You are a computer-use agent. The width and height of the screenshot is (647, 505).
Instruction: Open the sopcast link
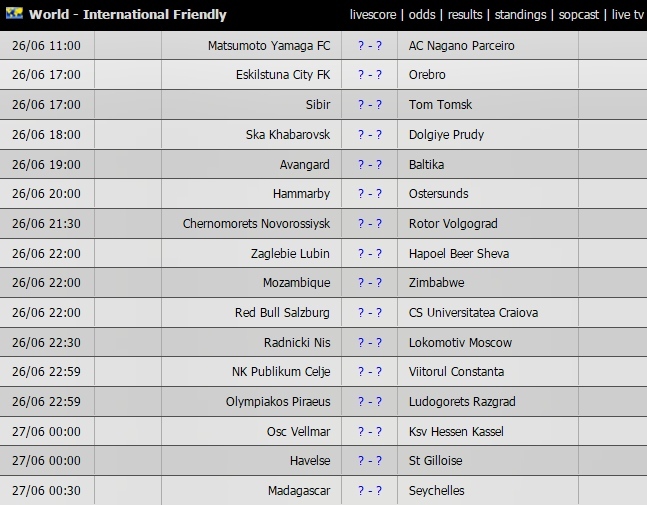[578, 15]
